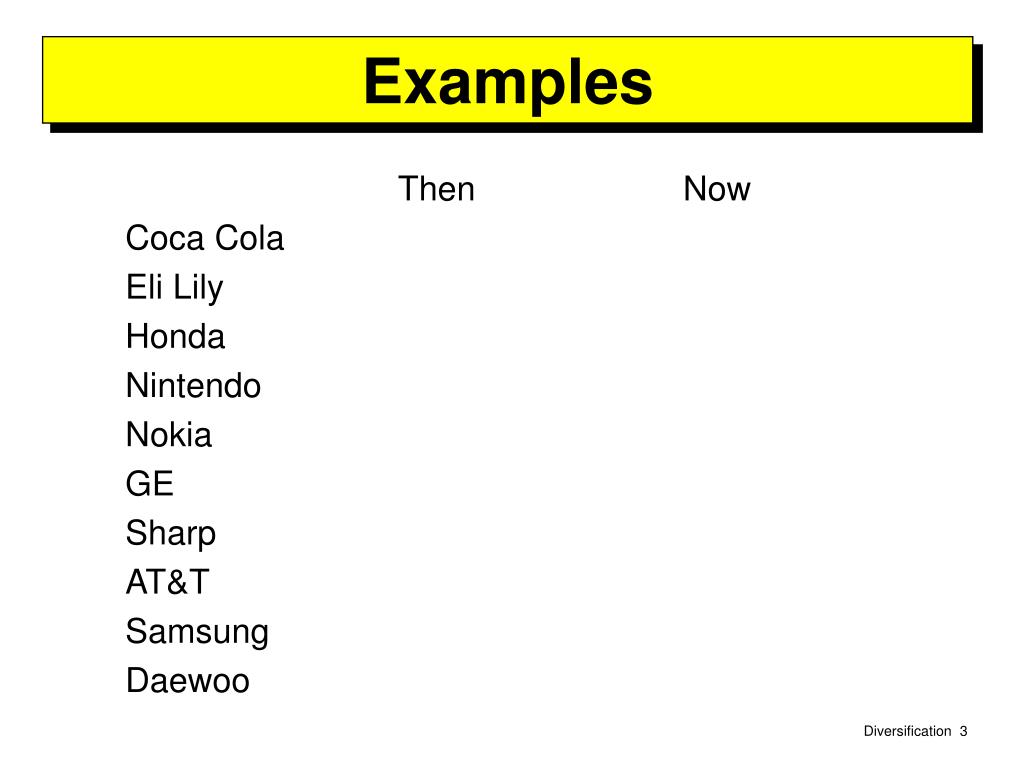Click the word Lily in second entry

pos(199,288)
